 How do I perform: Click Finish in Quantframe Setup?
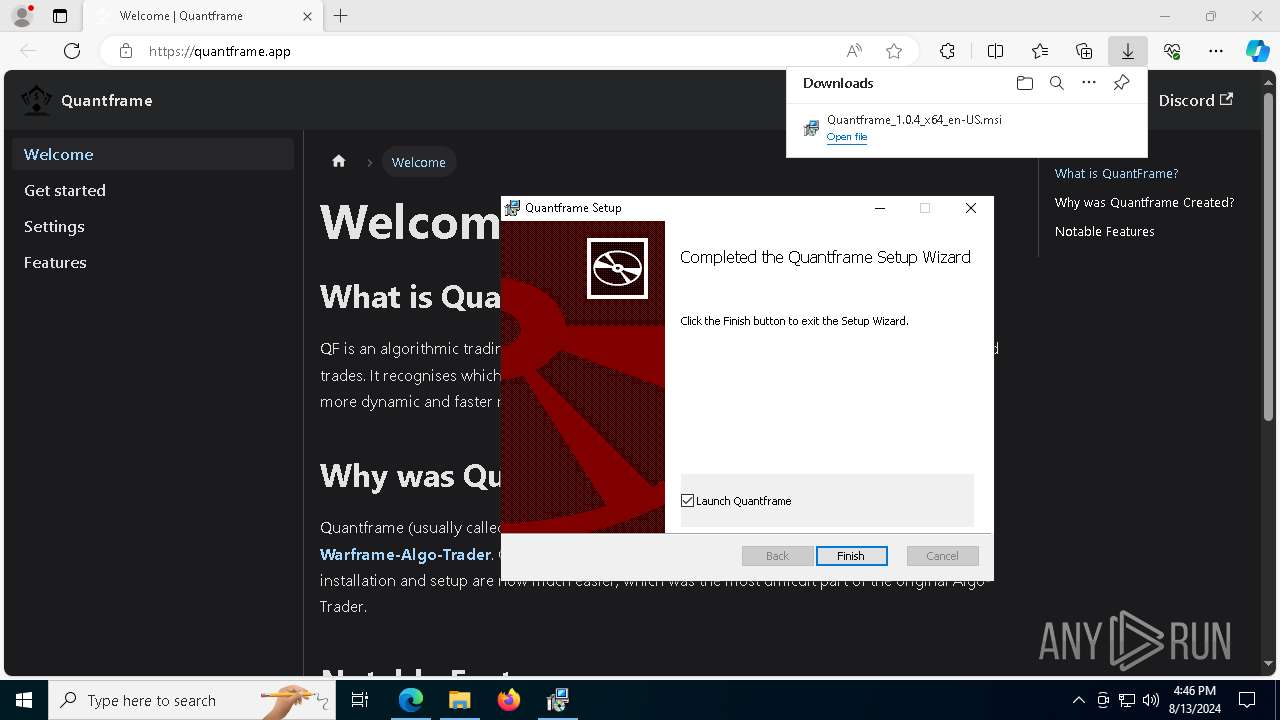851,556
